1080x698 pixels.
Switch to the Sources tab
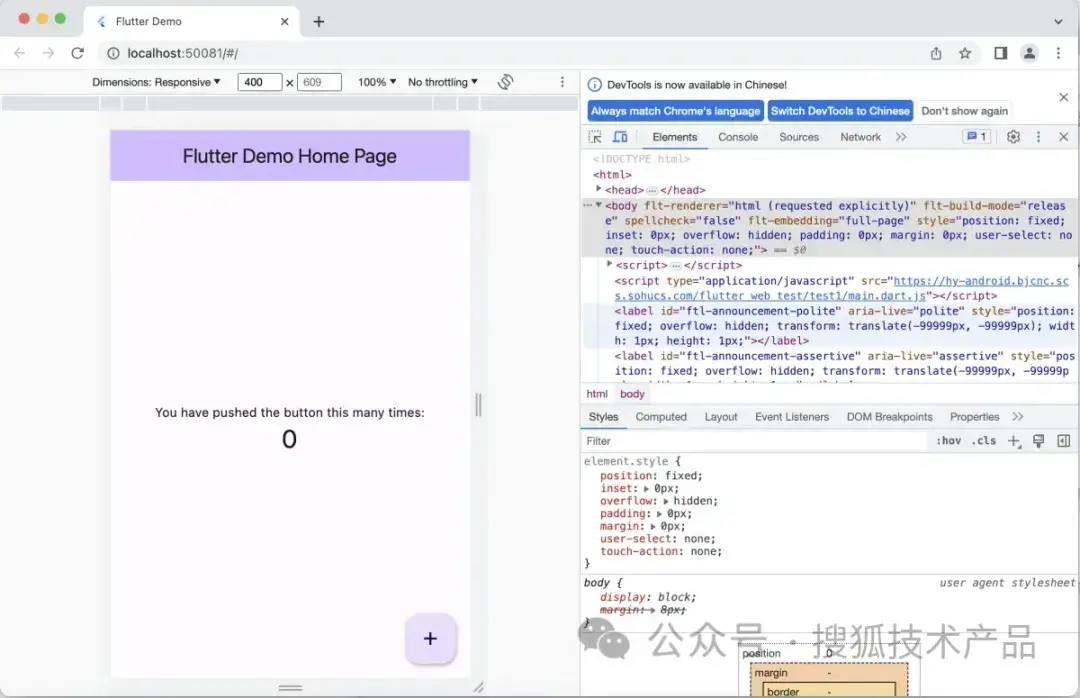pos(799,137)
